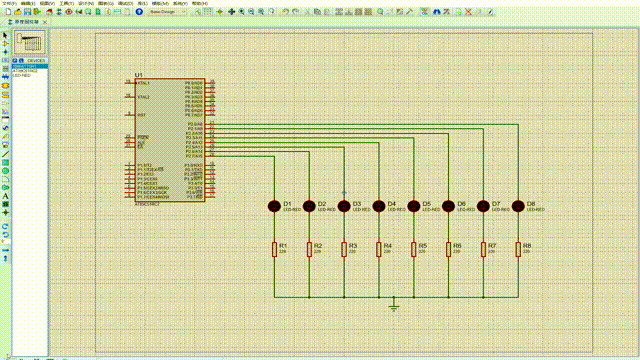Select the Generator Mode tool
Viewport: 640px width, 360px height.
[5, 128]
